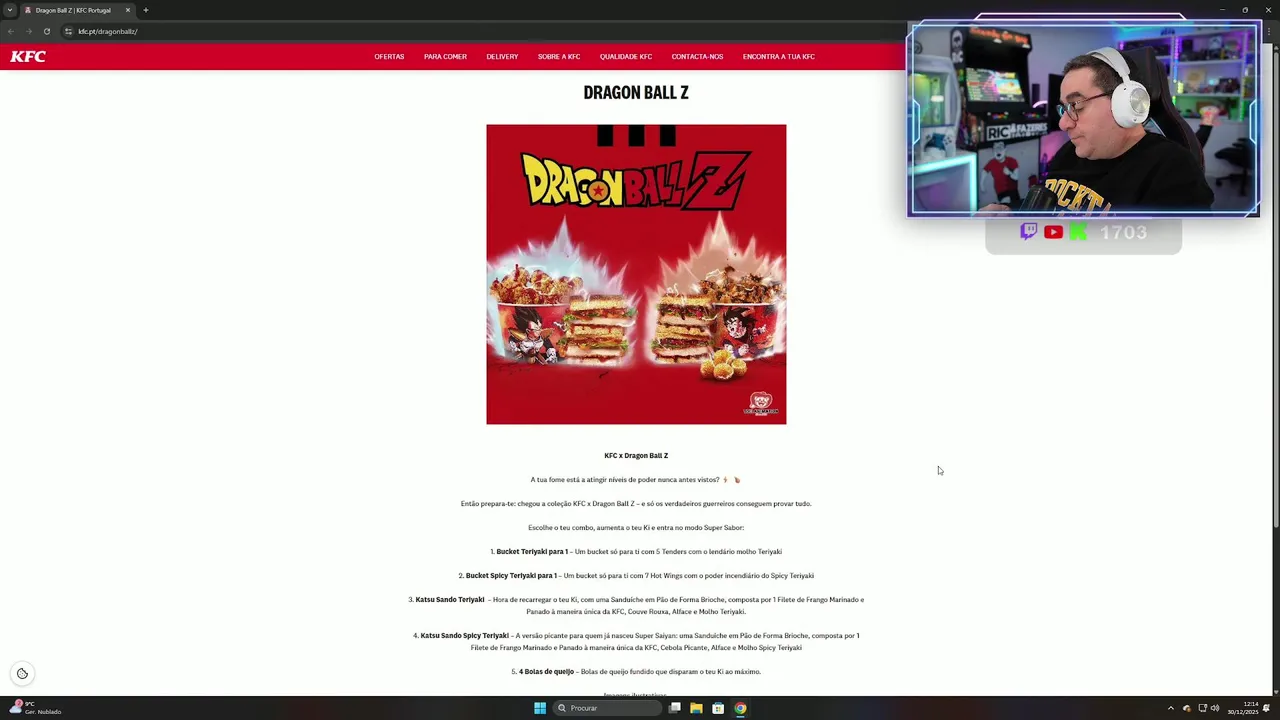Click the DRAGON BALL Z page heading
This screenshot has width=1280, height=720.
pyautogui.click(x=636, y=92)
